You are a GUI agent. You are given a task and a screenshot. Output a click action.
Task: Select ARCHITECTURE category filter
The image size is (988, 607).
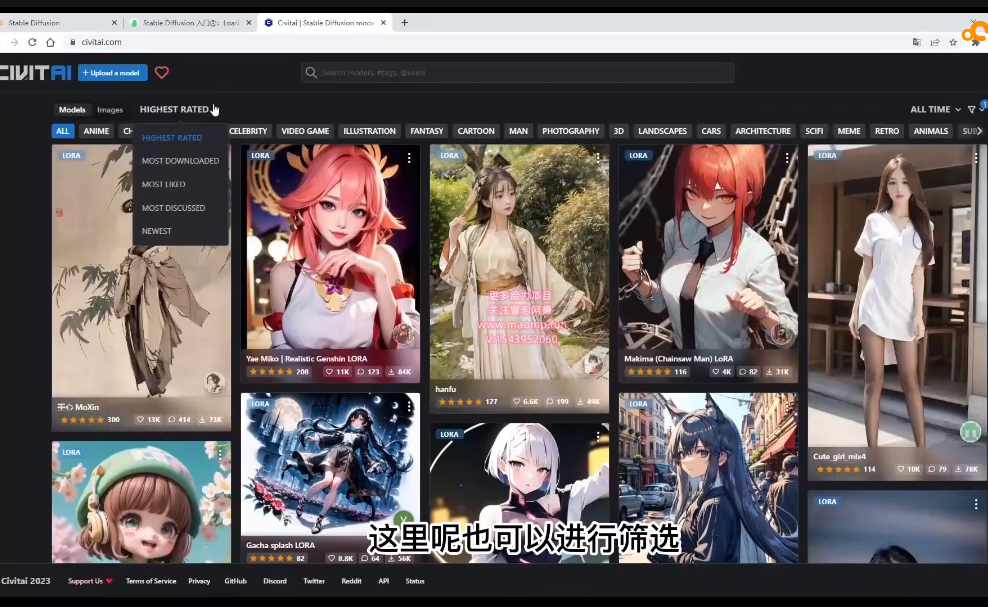click(x=763, y=131)
